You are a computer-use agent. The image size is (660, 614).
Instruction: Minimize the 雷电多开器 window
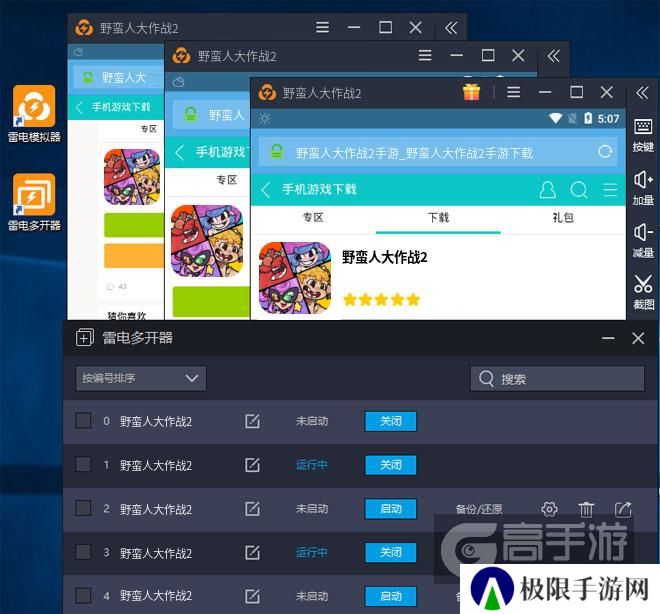pos(608,338)
